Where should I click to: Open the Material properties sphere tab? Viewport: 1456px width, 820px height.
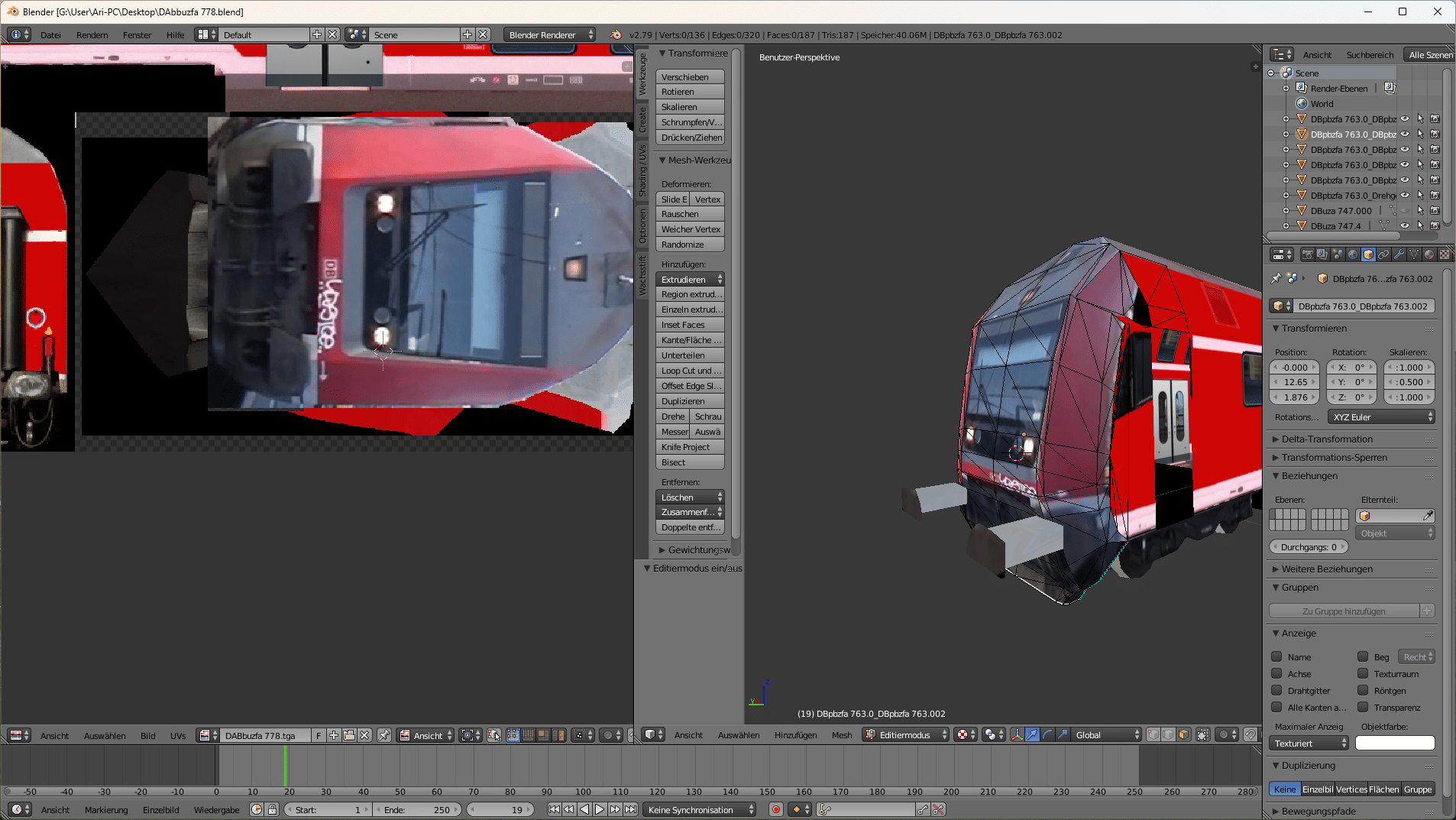click(1429, 254)
